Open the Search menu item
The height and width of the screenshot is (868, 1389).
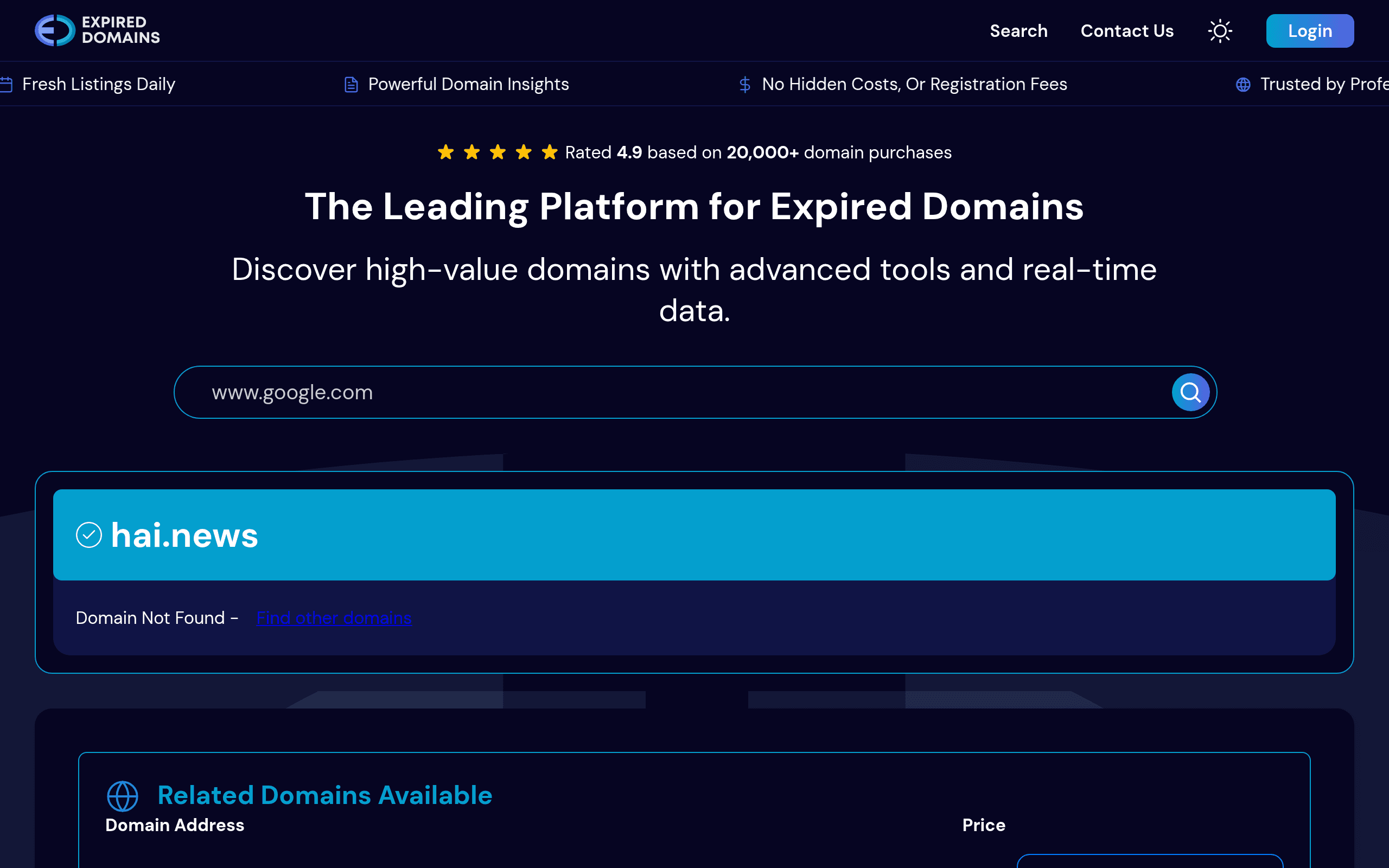point(1019,31)
